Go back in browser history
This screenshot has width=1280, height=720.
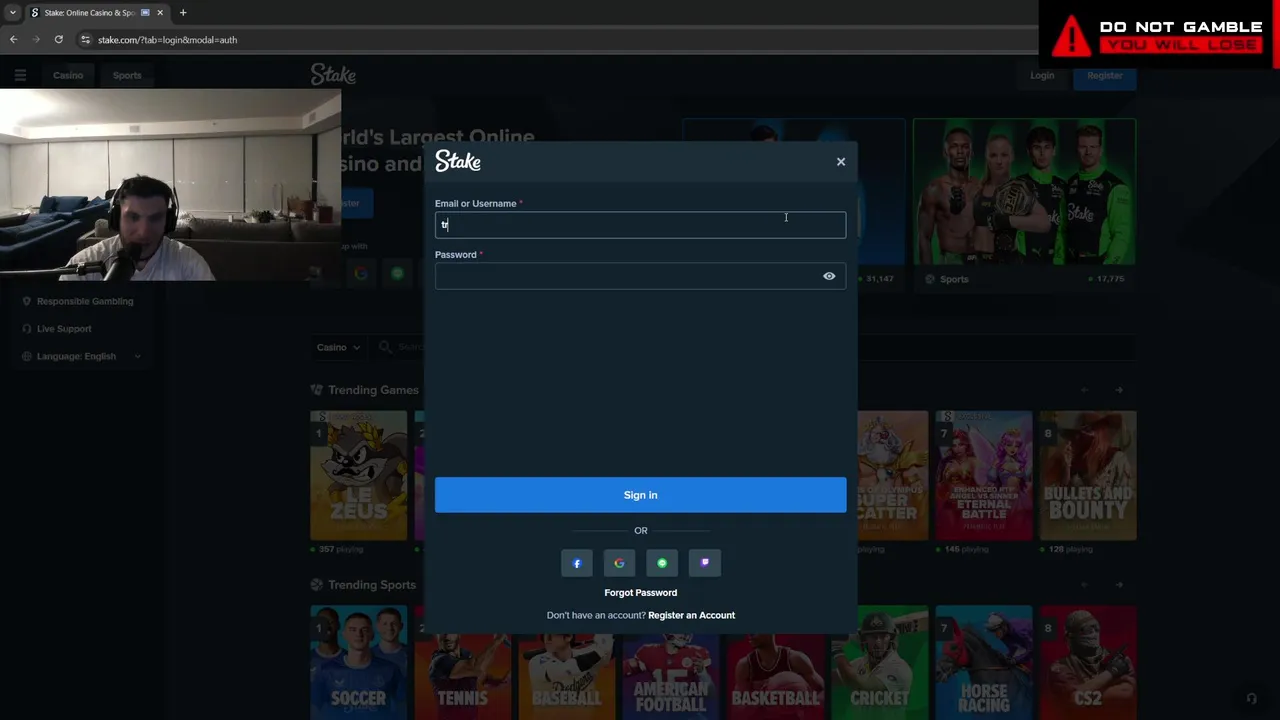(14, 40)
